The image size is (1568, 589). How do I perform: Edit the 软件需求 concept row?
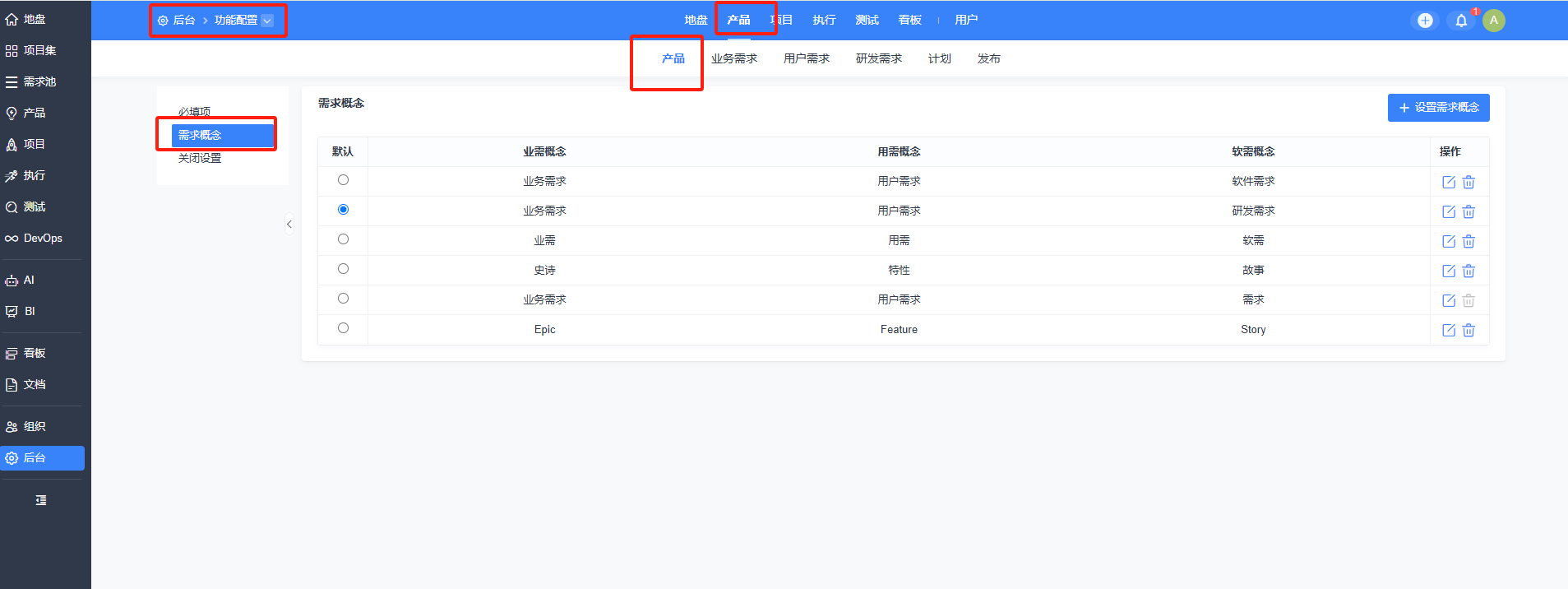(1449, 182)
